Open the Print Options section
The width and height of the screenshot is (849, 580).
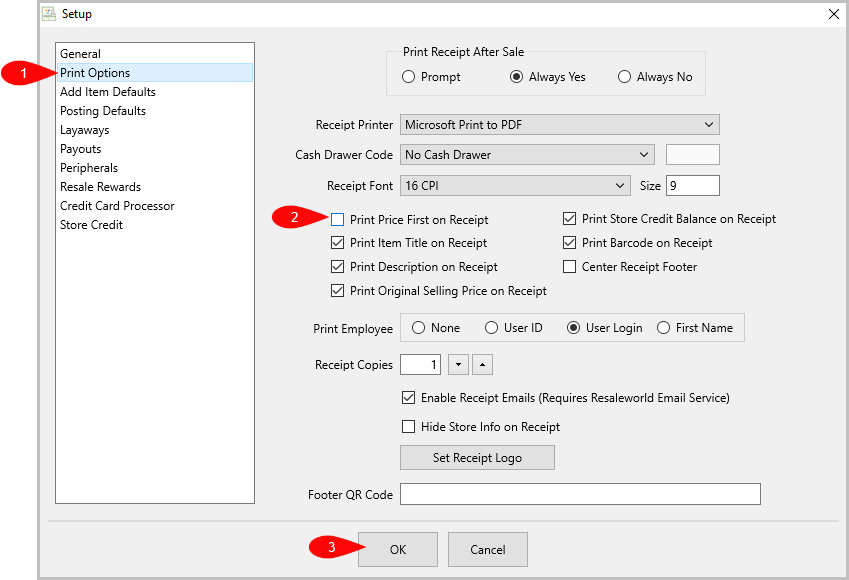coord(155,73)
